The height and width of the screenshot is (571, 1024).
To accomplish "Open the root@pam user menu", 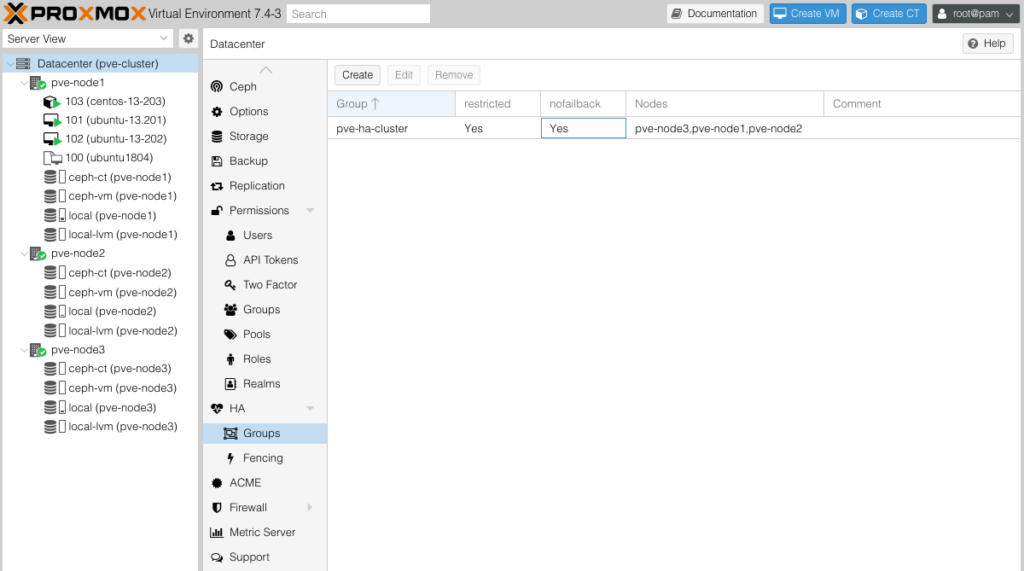I will [x=976, y=13].
